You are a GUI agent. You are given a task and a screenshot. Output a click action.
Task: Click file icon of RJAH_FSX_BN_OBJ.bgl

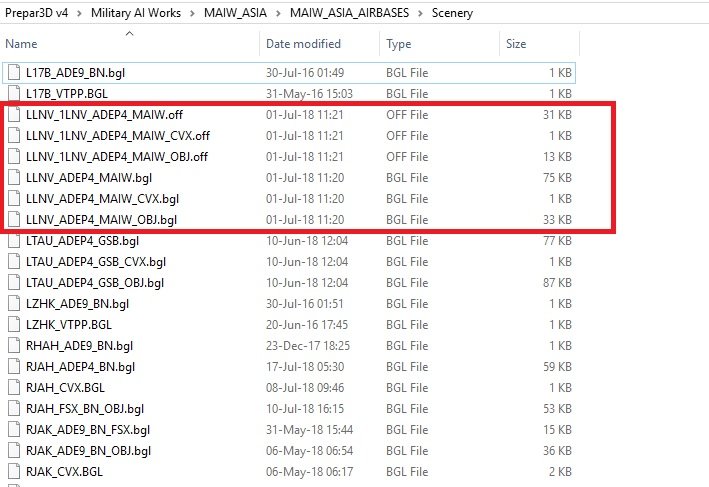tap(13, 408)
